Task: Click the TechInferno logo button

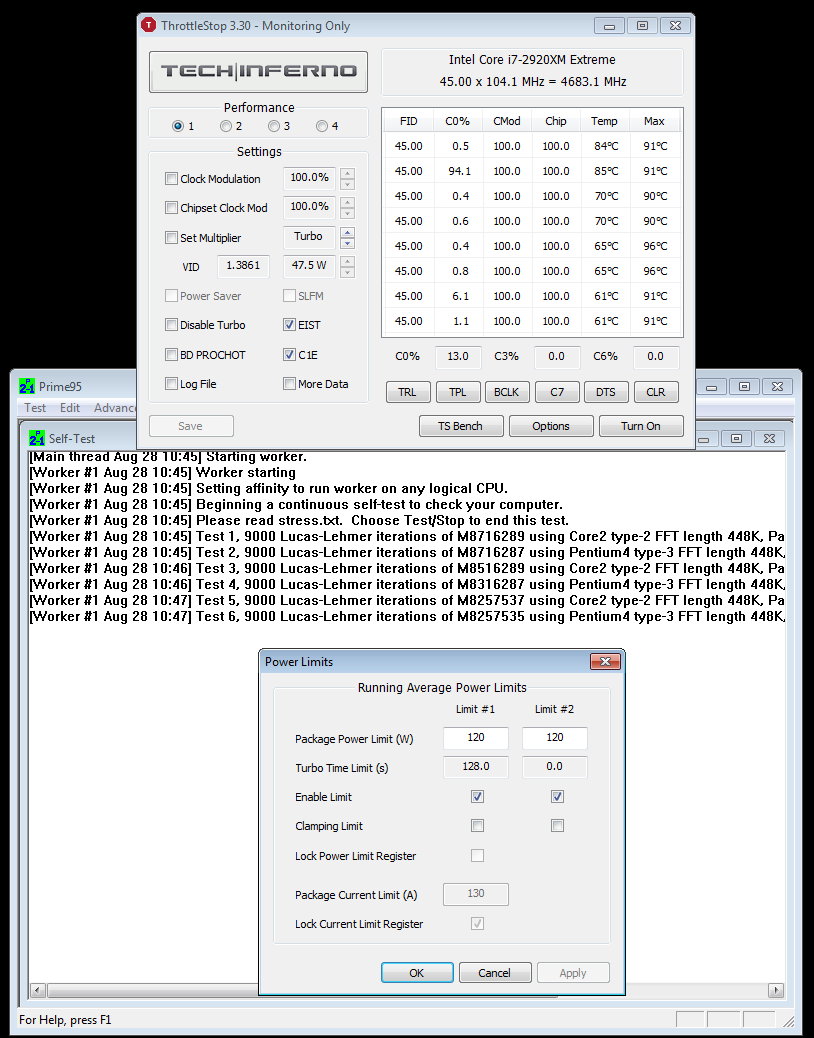Action: pyautogui.click(x=258, y=71)
